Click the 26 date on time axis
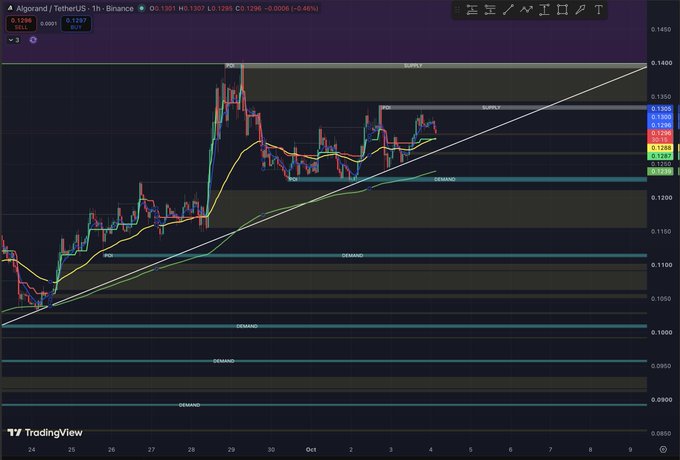Image resolution: width=680 pixels, height=460 pixels. coord(111,450)
